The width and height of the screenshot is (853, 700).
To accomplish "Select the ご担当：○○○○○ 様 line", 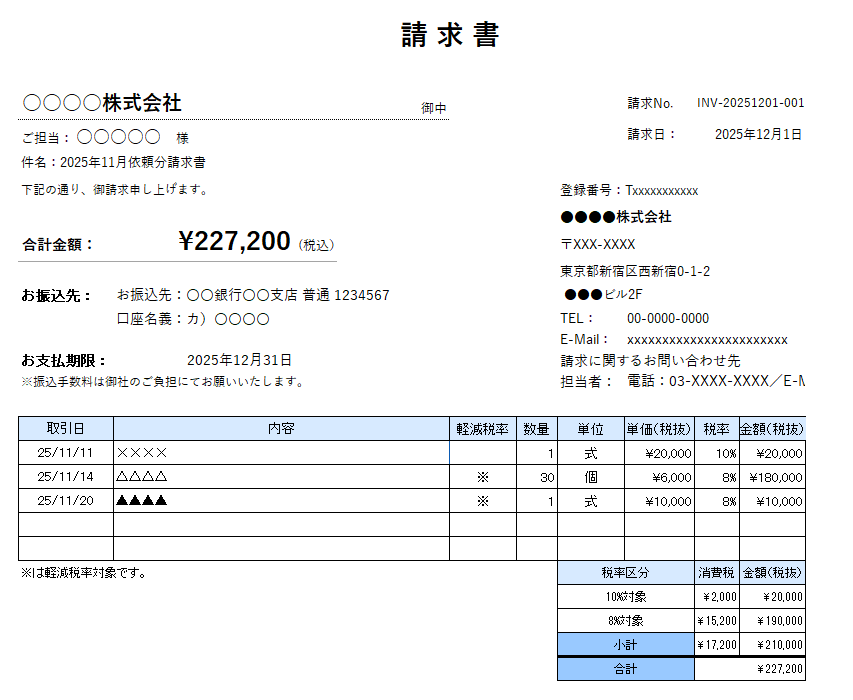I will pyautogui.click(x=105, y=137).
